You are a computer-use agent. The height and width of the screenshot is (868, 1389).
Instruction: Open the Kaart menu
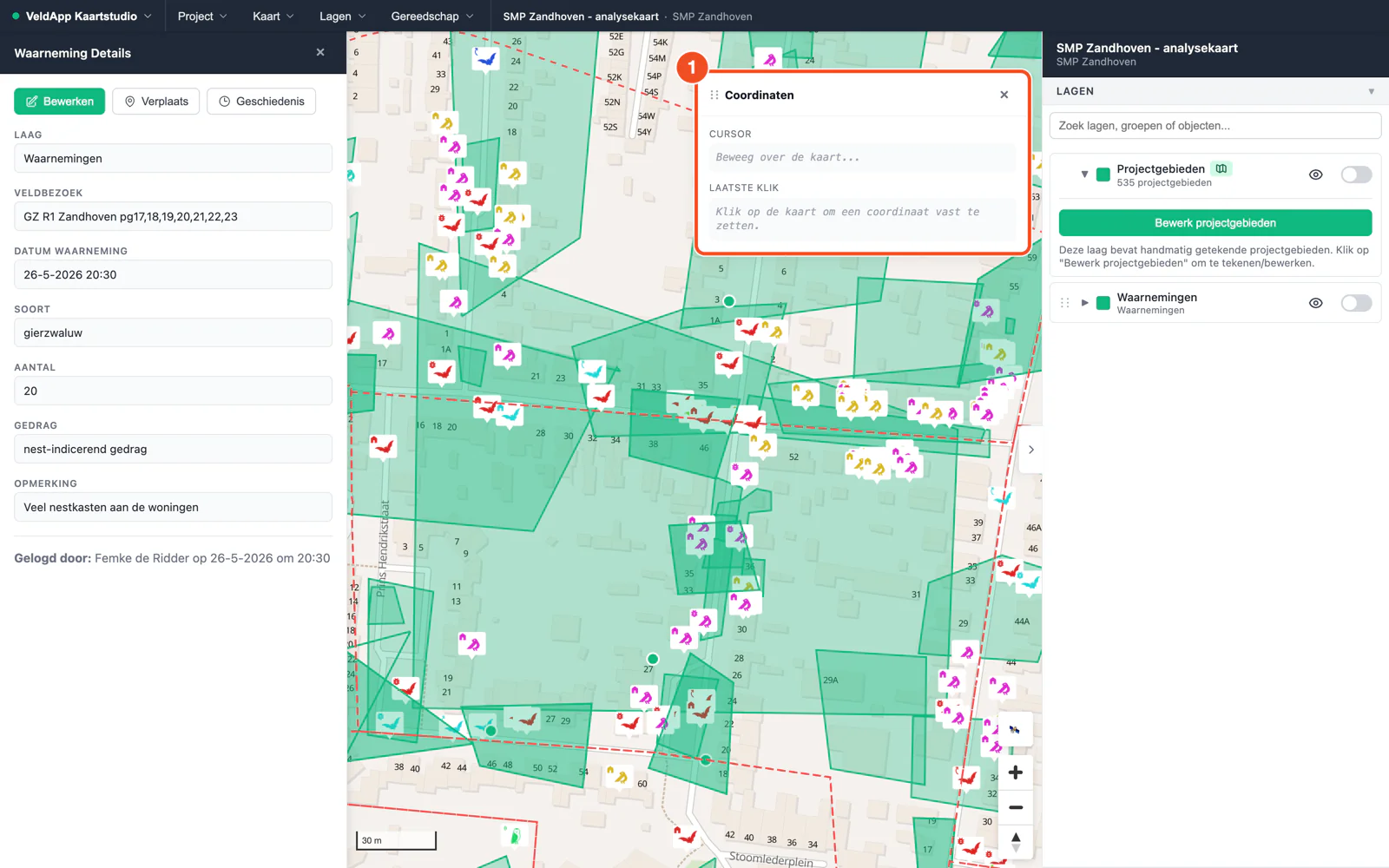click(x=273, y=16)
